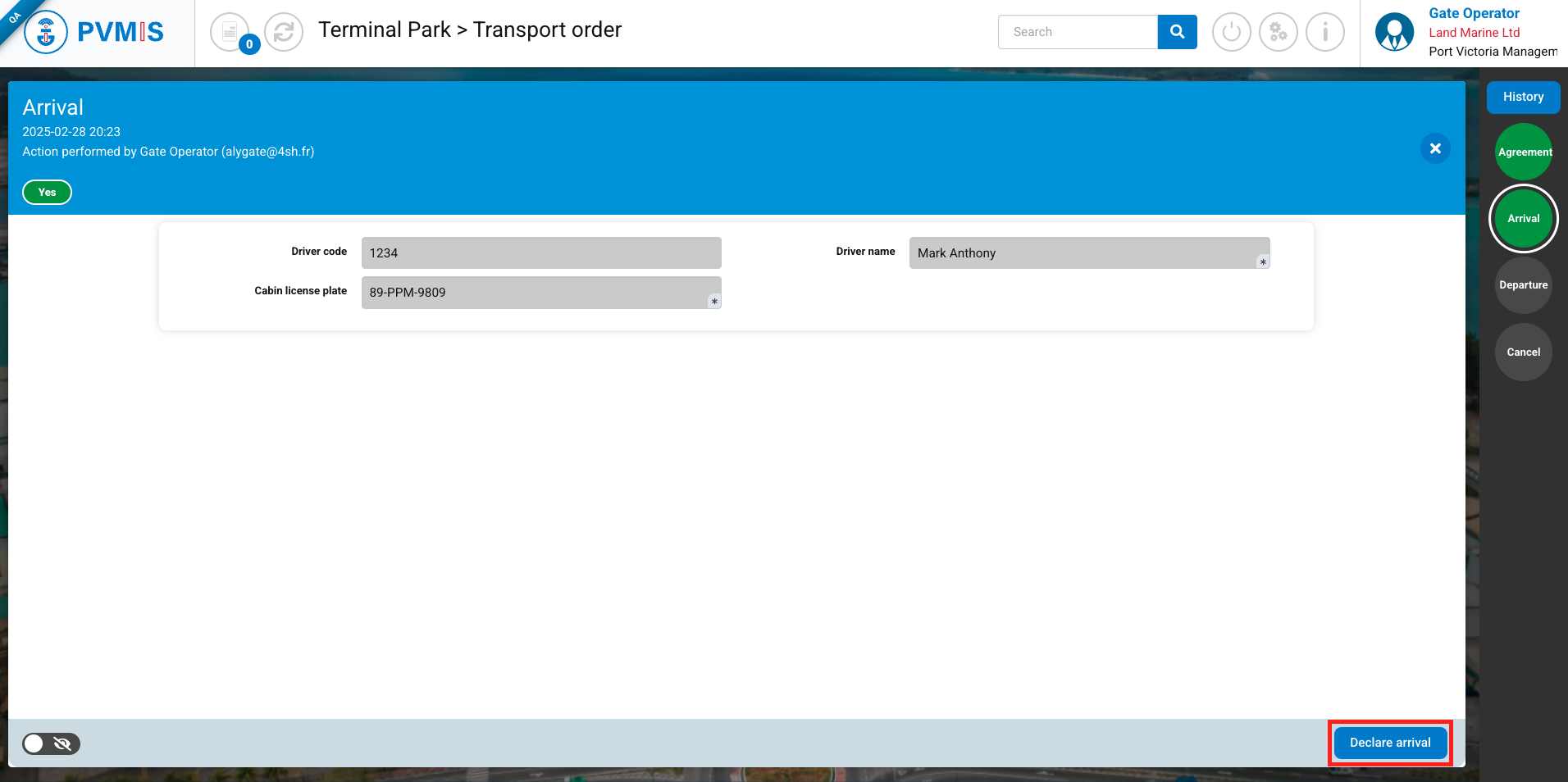1568x782 pixels.
Task: Open the document notifications icon
Action: [x=230, y=32]
